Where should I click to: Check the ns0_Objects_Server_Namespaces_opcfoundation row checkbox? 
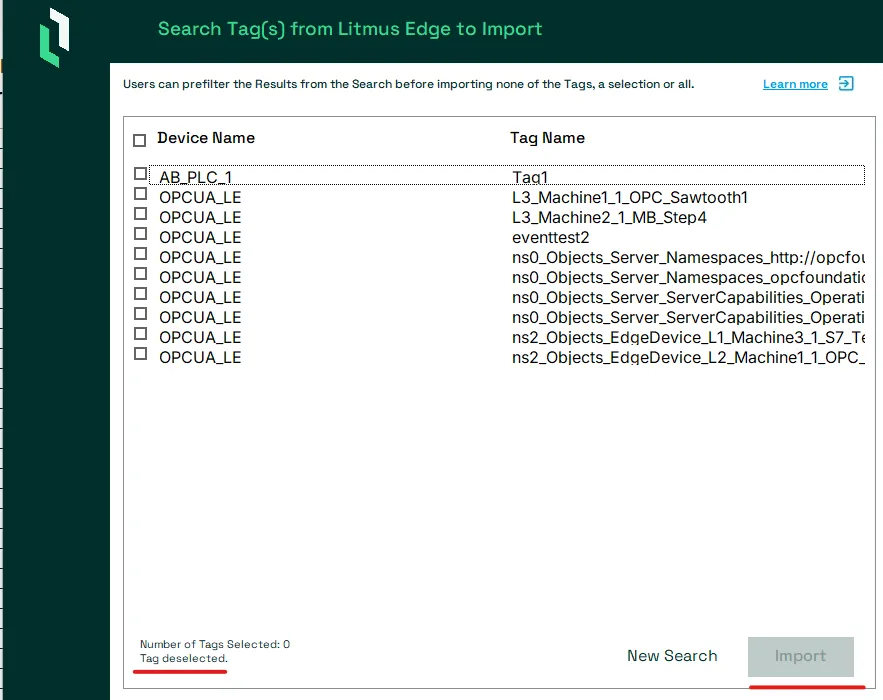(x=141, y=274)
